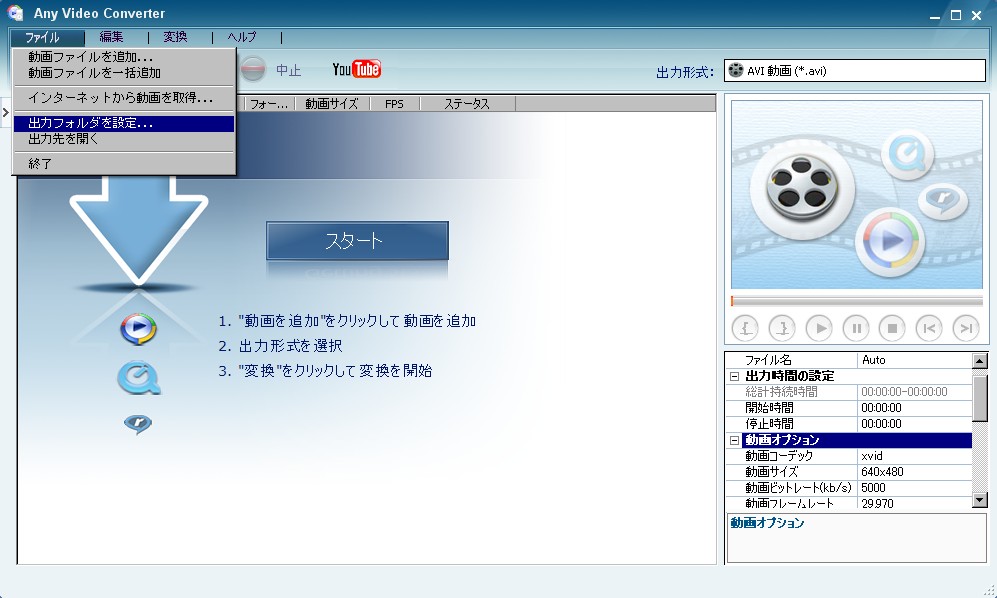Click the 動画コーデック xvid value

tap(915, 456)
